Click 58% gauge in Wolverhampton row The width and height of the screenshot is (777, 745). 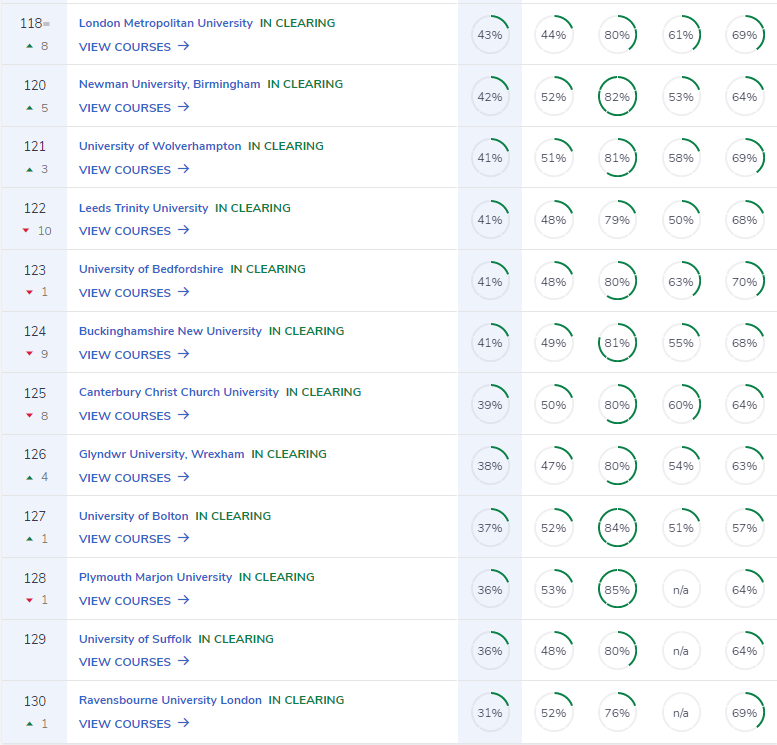tap(681, 158)
